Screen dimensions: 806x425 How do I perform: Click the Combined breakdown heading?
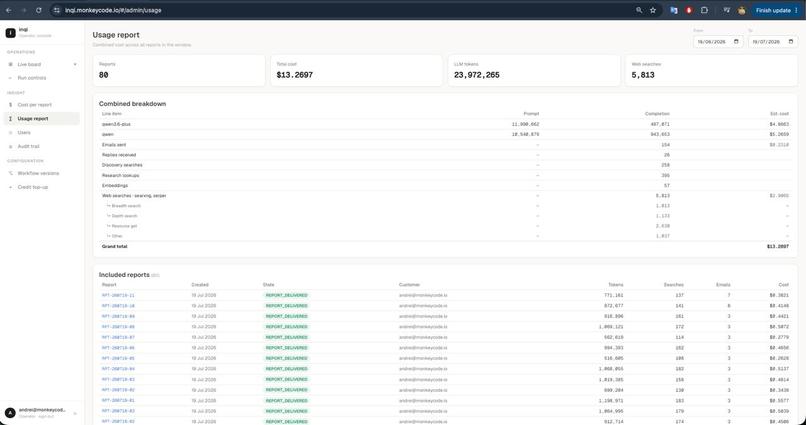(133, 104)
